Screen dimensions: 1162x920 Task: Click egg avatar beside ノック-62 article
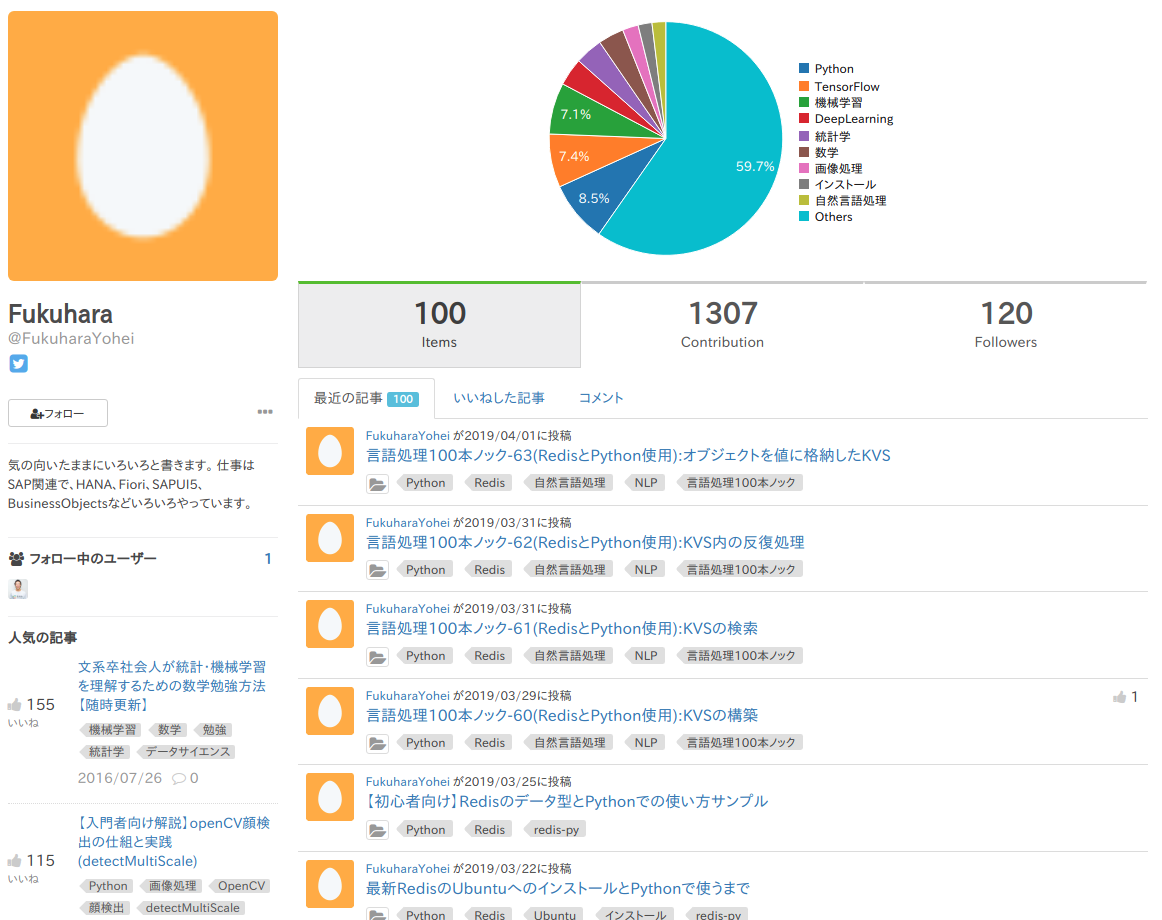[330, 538]
